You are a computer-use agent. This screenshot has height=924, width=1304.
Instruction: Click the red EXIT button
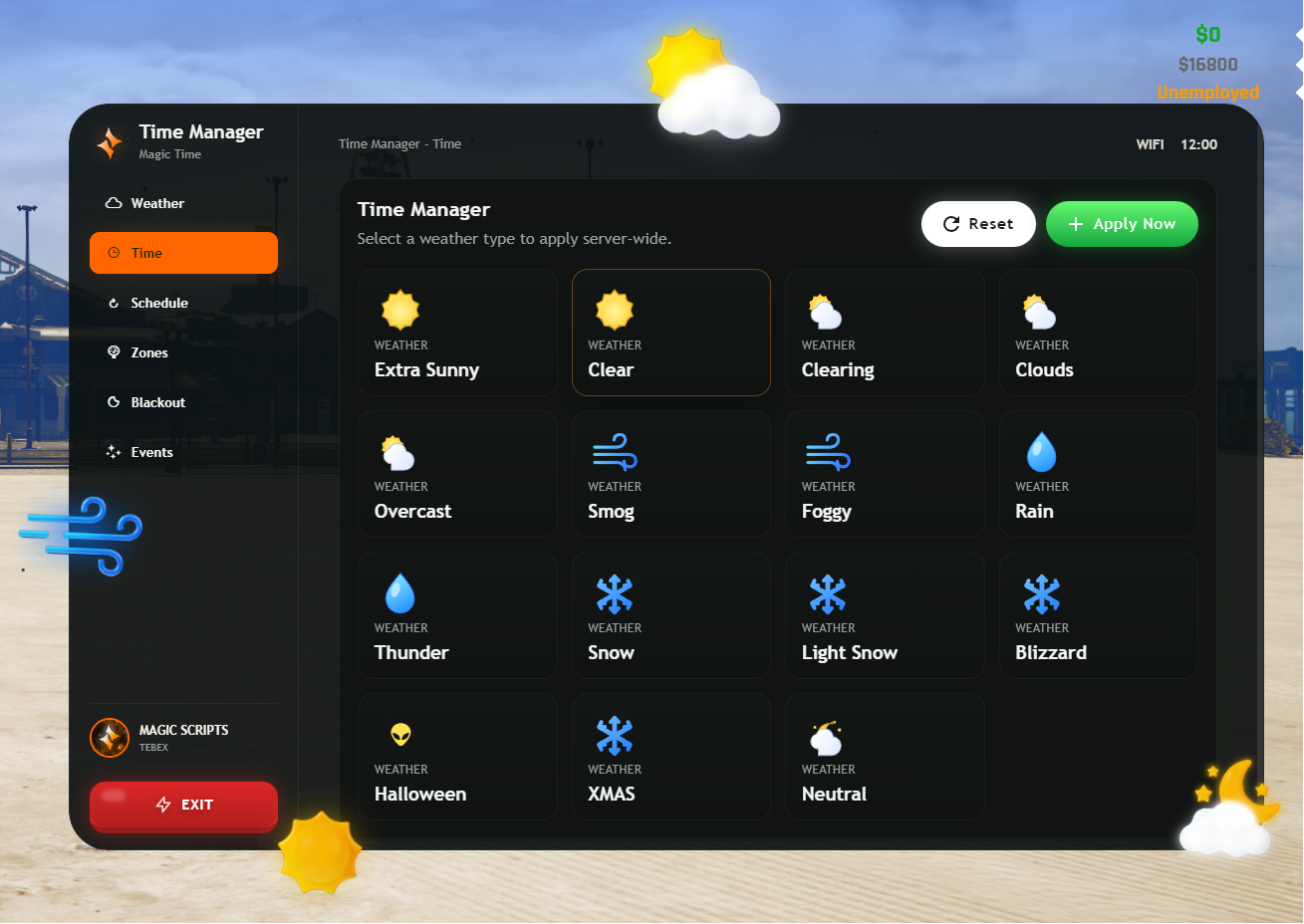[x=183, y=805]
